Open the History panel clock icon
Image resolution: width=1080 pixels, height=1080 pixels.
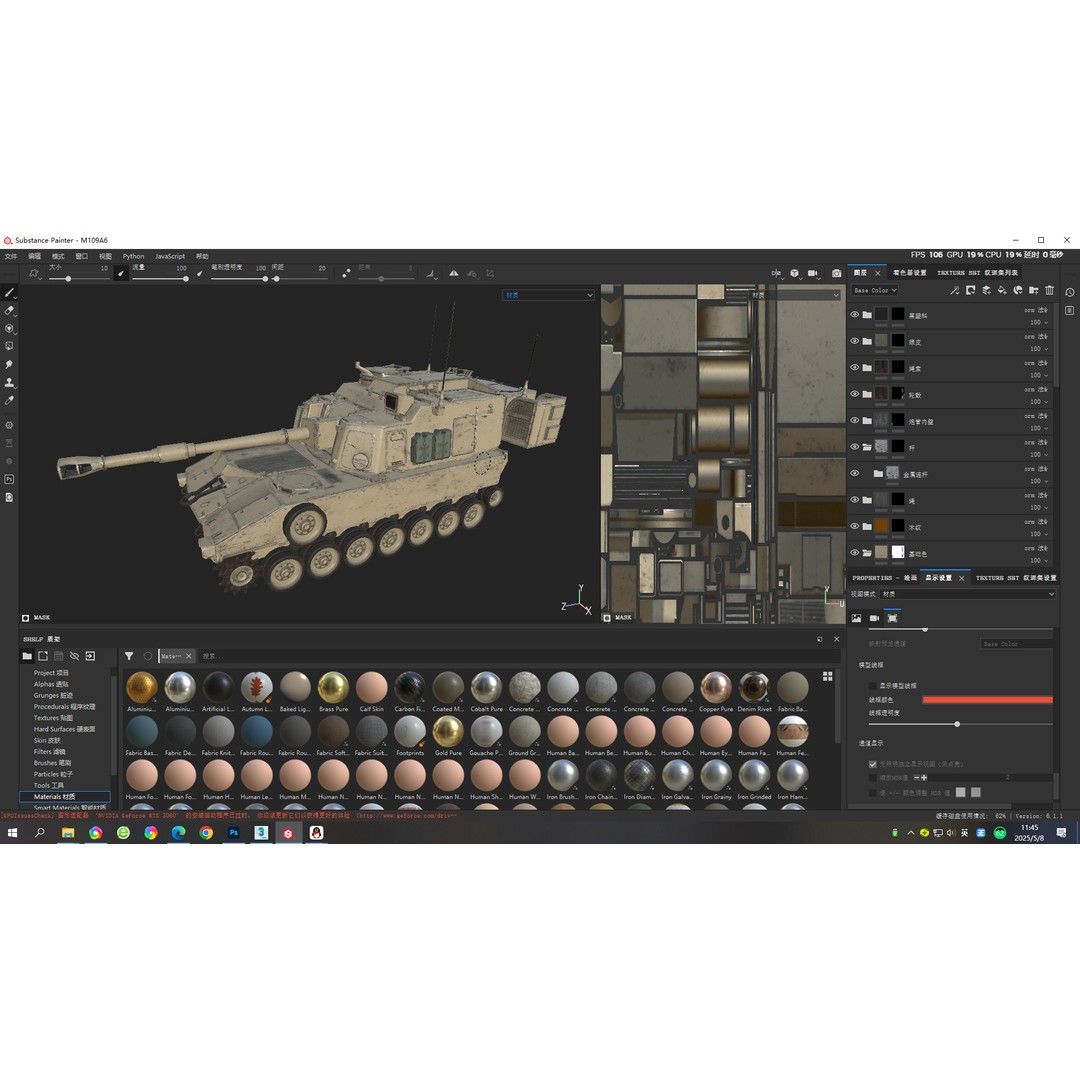click(1070, 292)
